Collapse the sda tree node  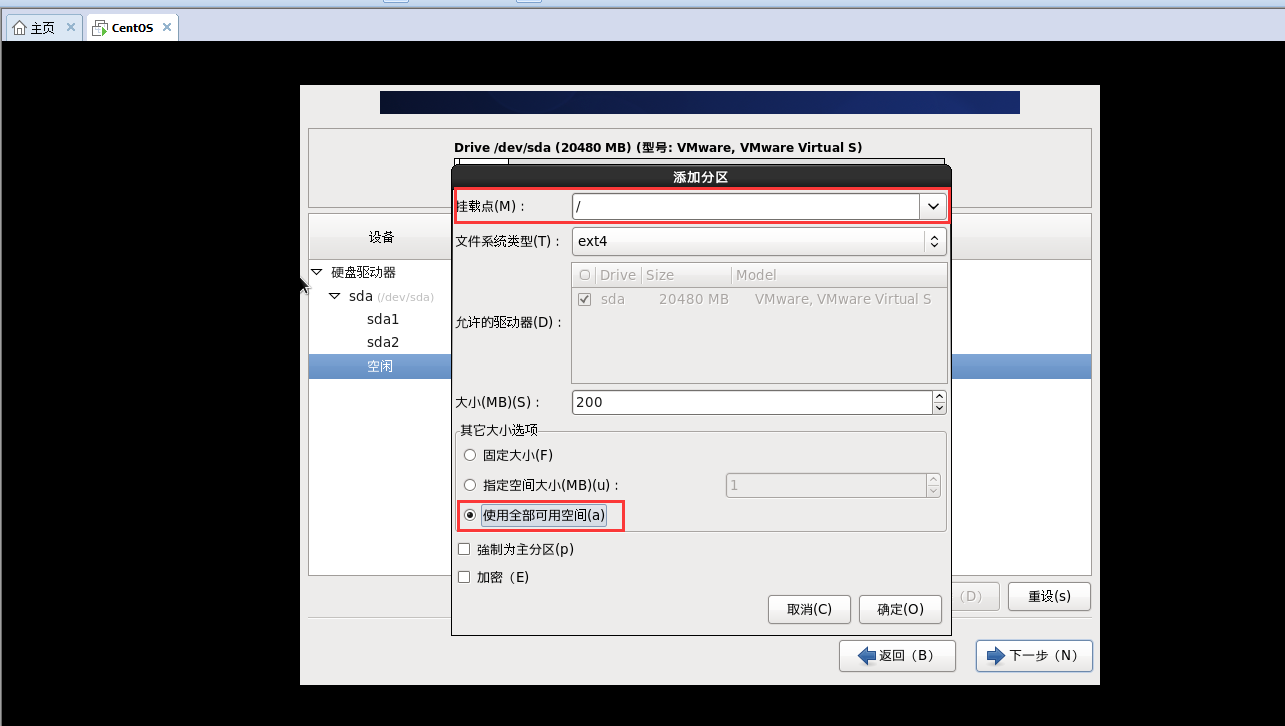coord(335,296)
